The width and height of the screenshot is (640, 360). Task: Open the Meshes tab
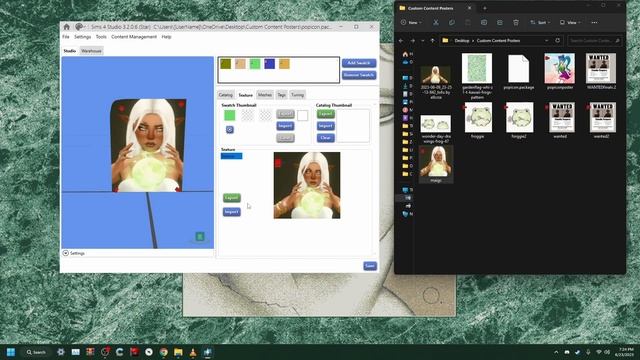point(264,95)
